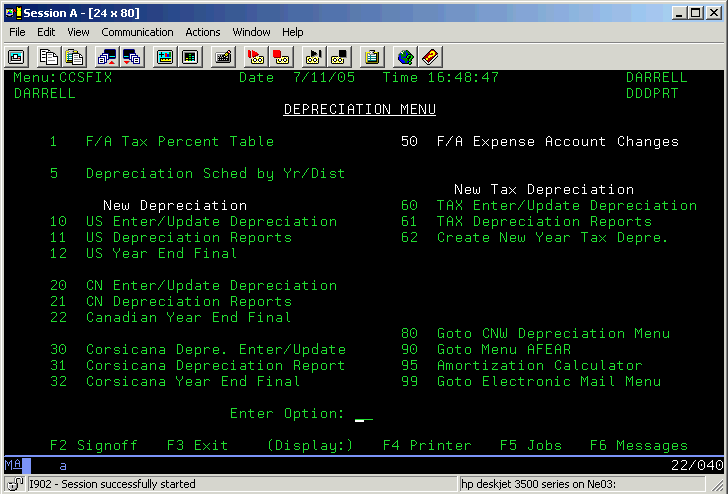Click the globe icon in the toolbar
The image size is (728, 494).
click(x=405, y=56)
